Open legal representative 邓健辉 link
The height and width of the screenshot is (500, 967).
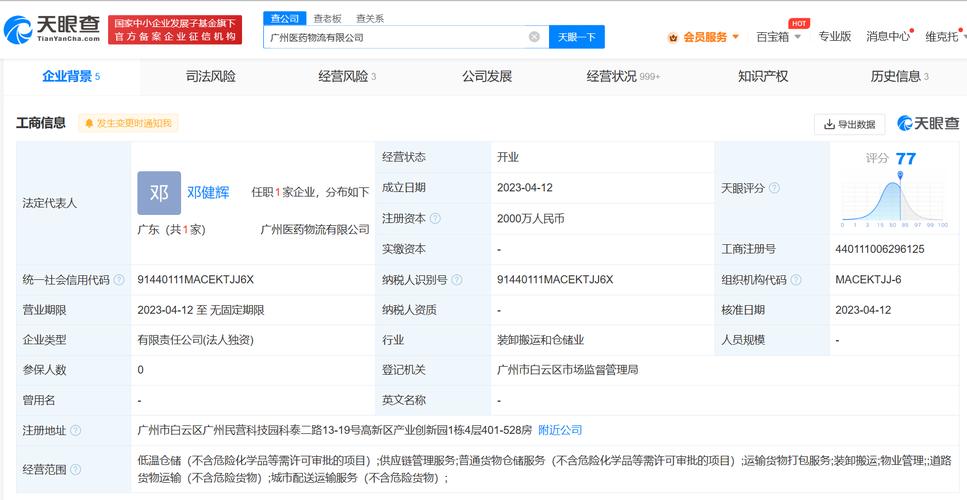pyautogui.click(x=208, y=192)
